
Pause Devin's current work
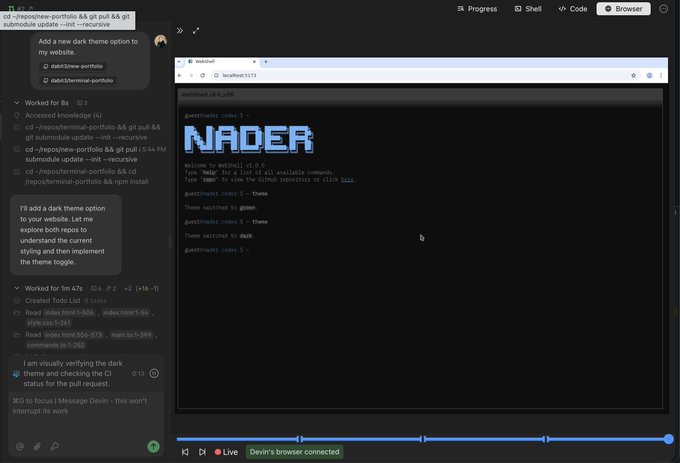(154, 373)
